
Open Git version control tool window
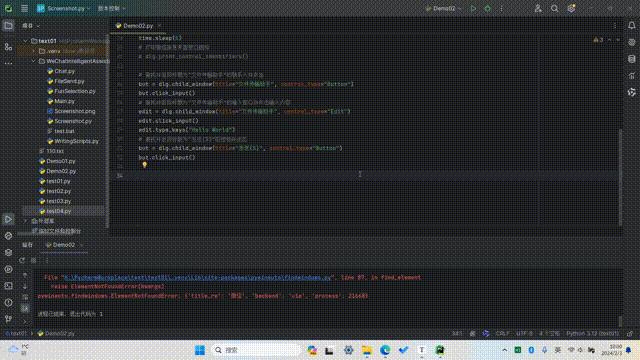8,319
